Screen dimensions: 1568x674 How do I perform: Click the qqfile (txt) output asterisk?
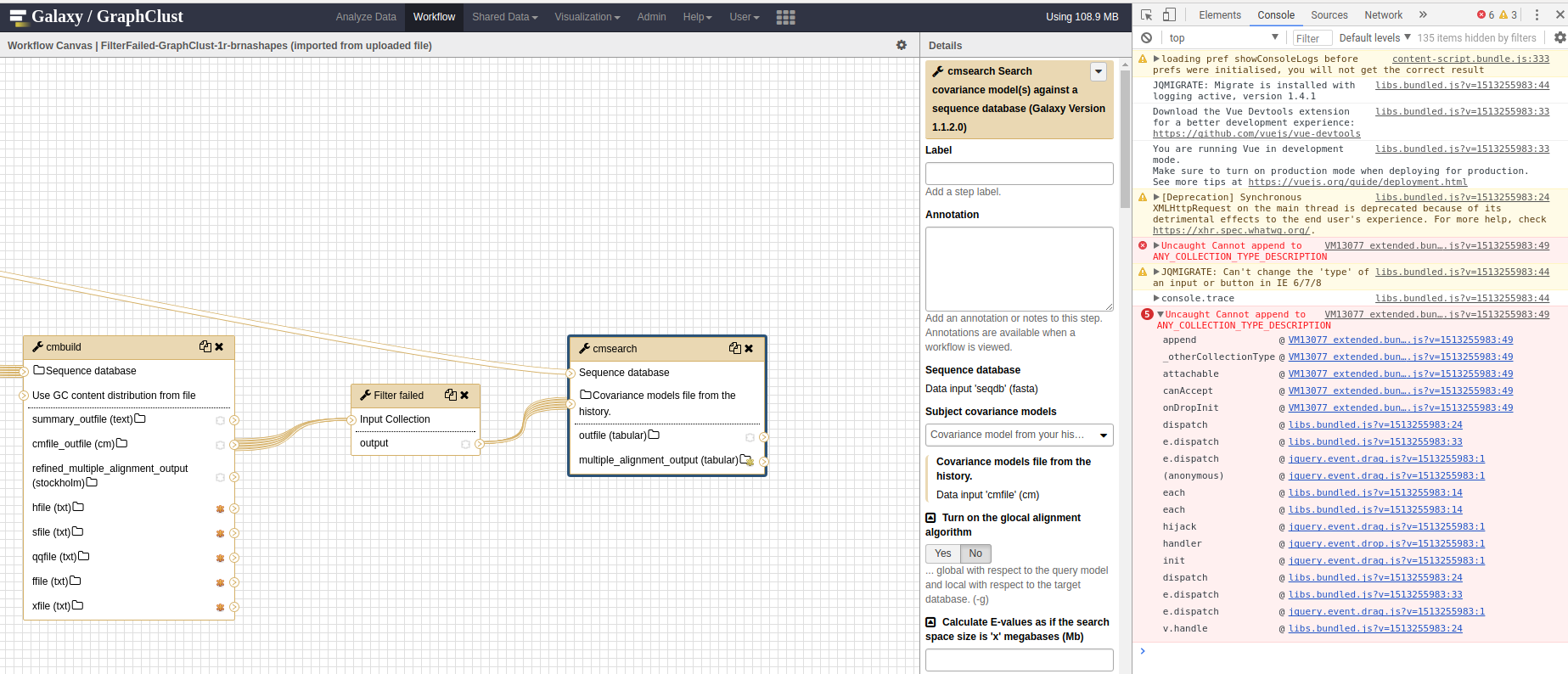tap(220, 559)
